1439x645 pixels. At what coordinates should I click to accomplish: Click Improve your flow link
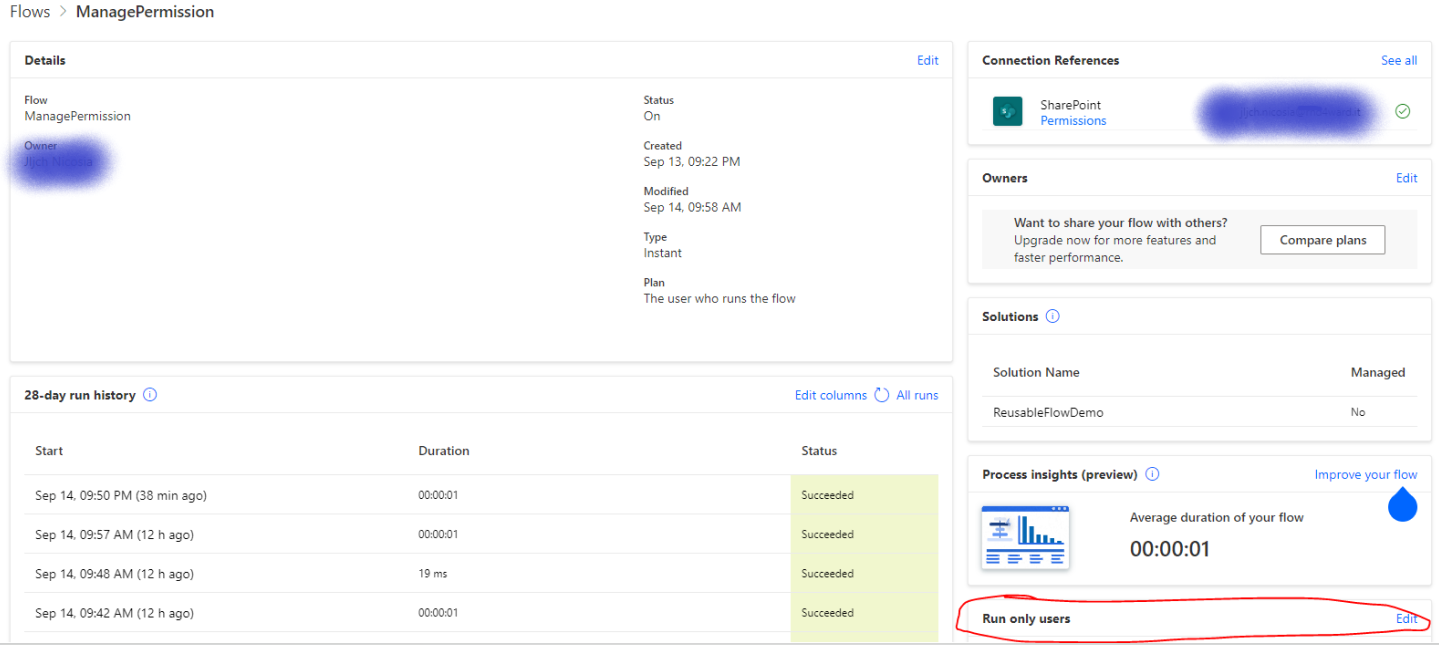point(1365,475)
